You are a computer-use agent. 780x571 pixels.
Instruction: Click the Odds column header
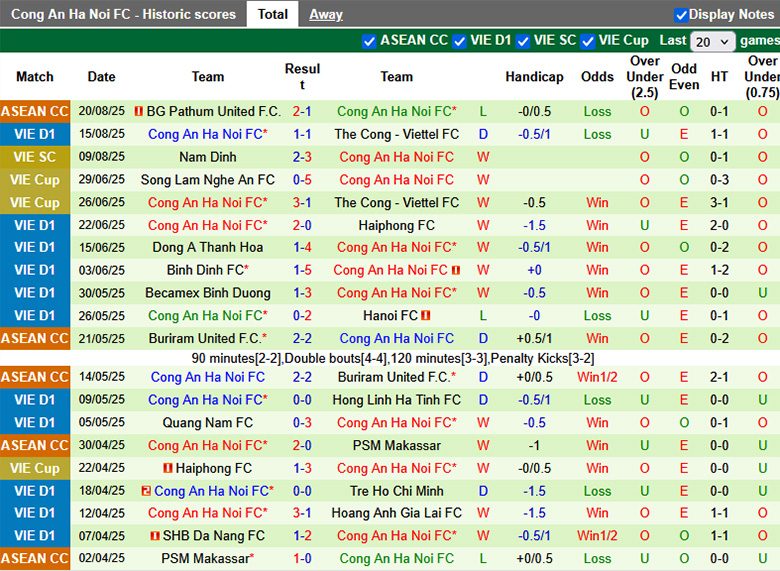[597, 77]
